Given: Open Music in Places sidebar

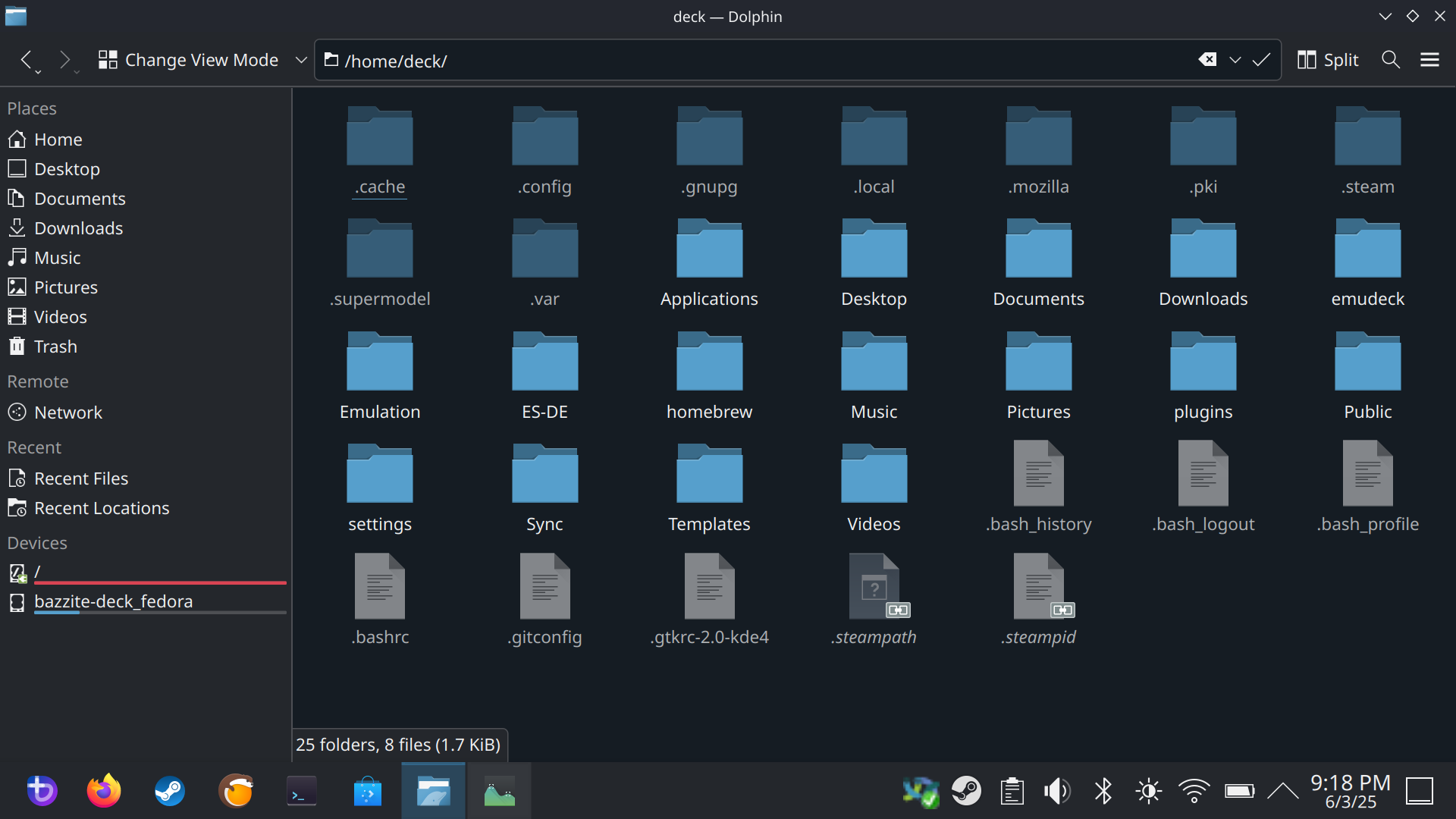Looking at the screenshot, I should click(x=146, y=258).
